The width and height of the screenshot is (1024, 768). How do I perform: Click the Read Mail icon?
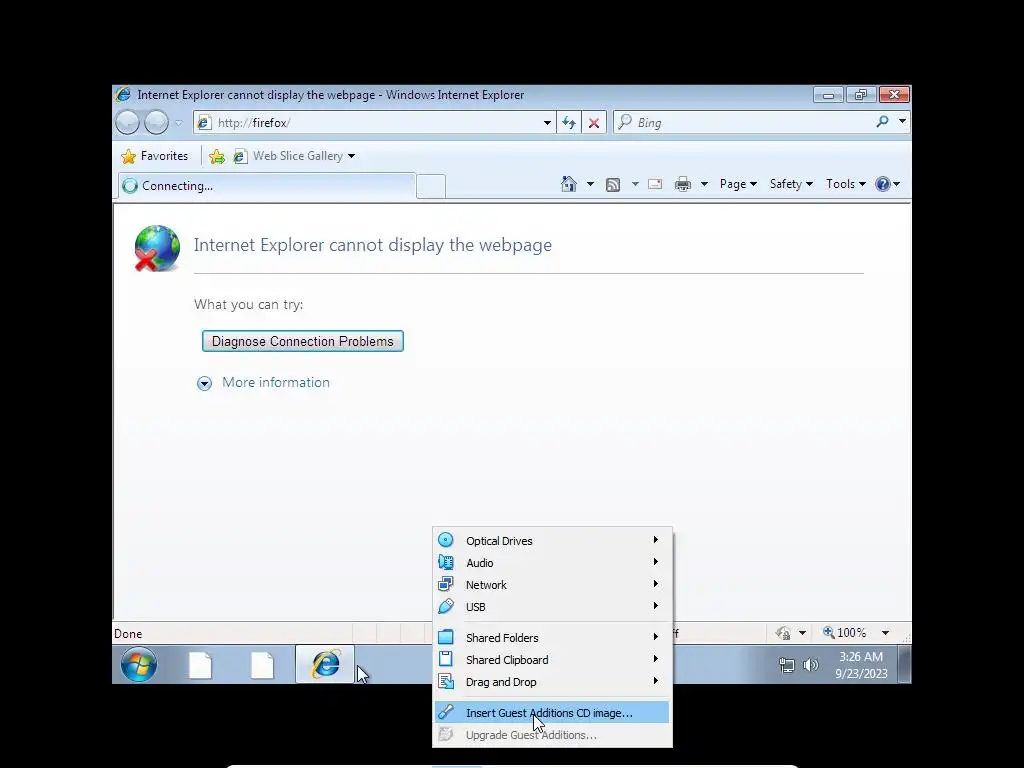tap(655, 184)
